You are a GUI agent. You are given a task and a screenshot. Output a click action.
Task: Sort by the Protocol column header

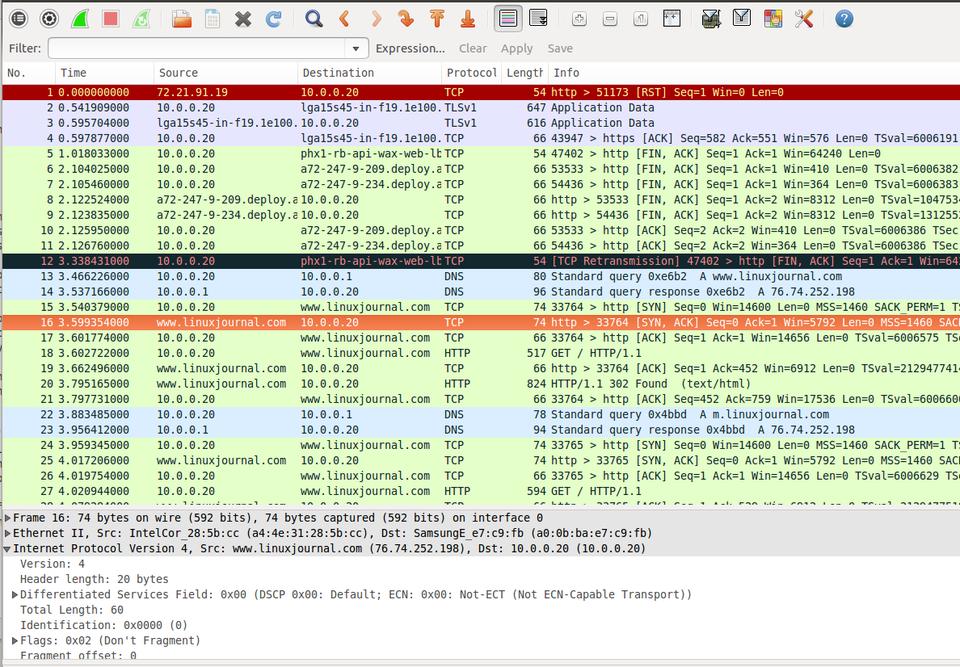tap(470, 73)
